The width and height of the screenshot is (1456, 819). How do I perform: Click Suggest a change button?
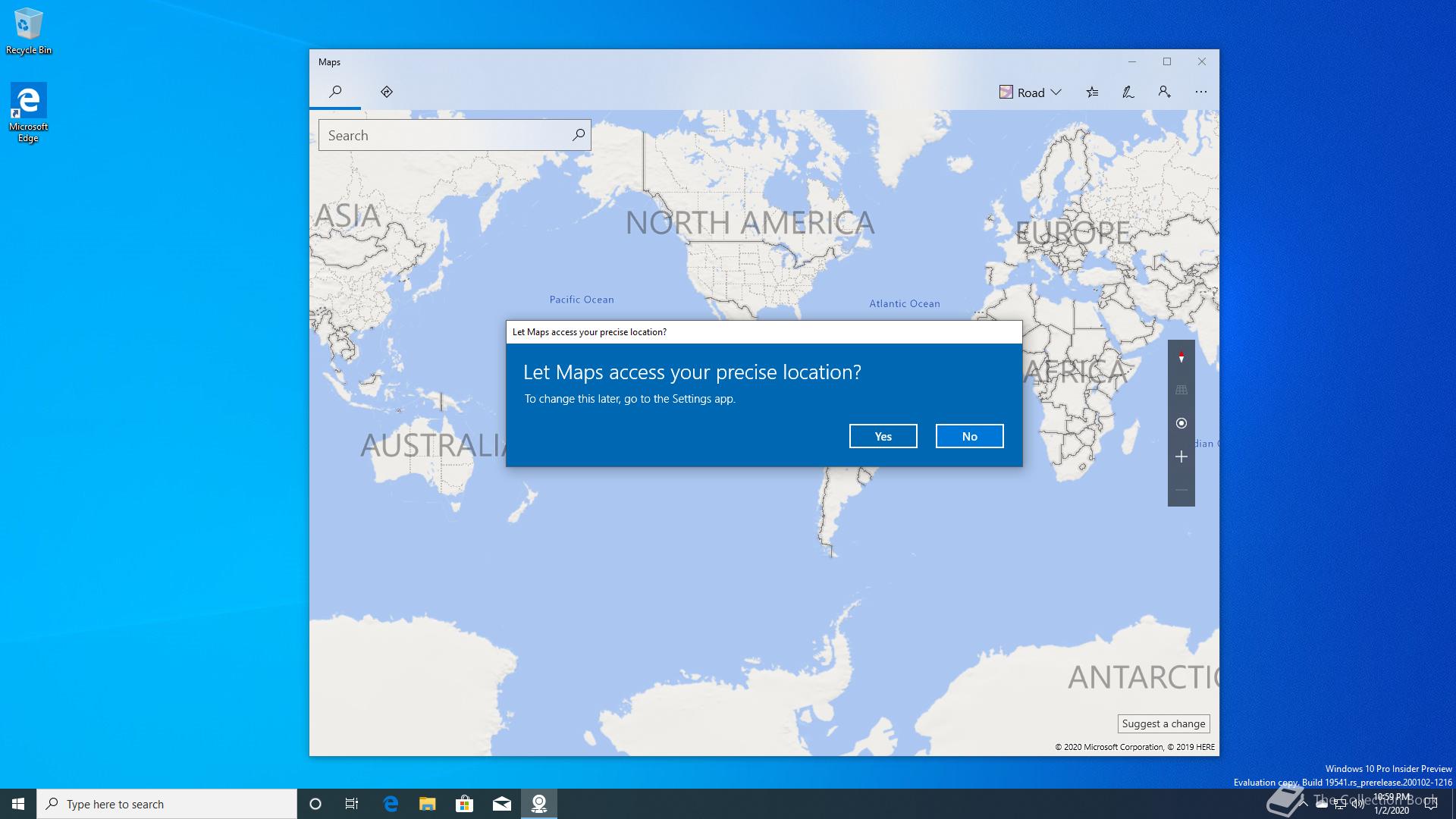tap(1163, 723)
